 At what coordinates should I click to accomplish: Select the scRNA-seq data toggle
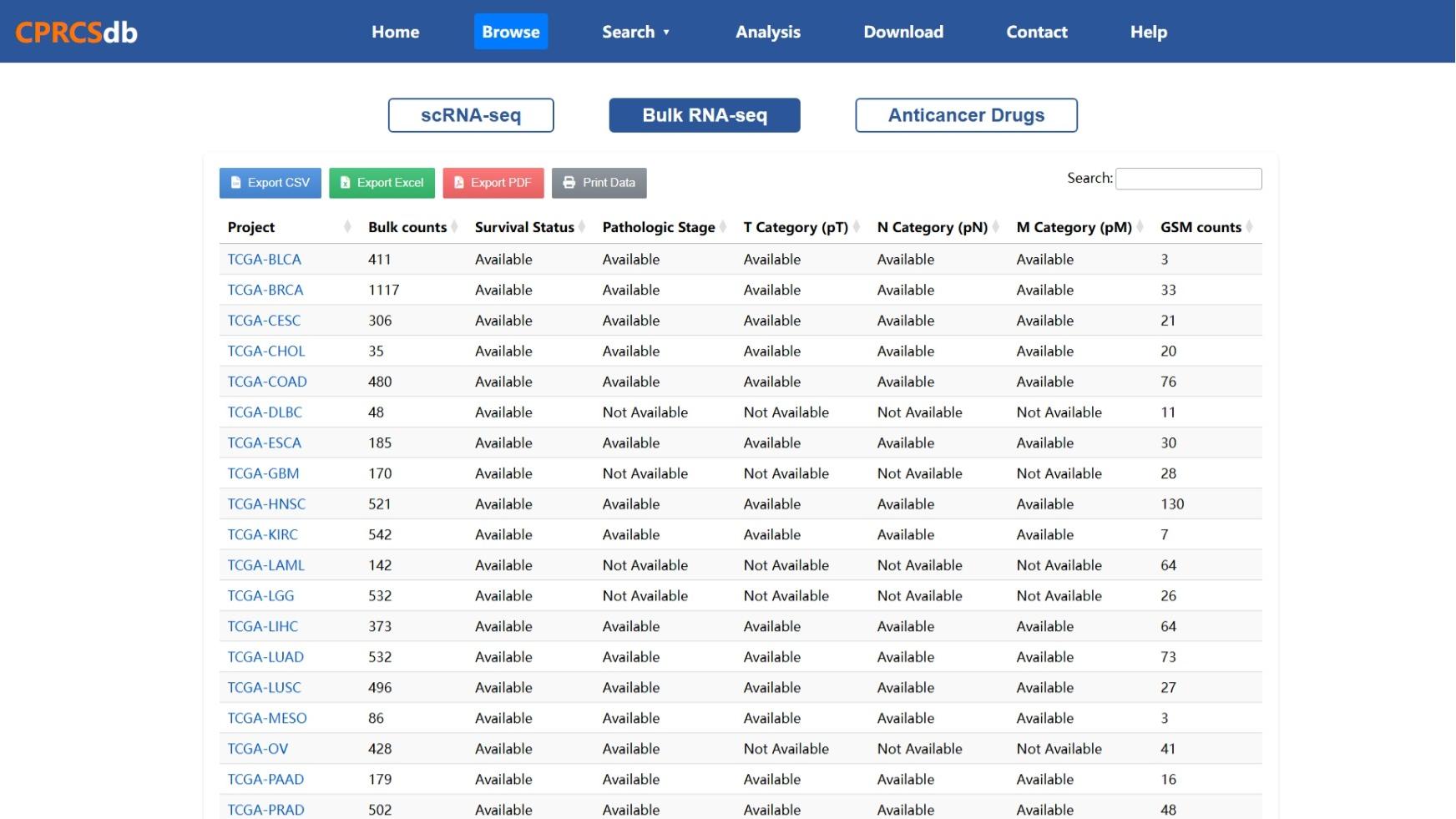click(x=470, y=115)
